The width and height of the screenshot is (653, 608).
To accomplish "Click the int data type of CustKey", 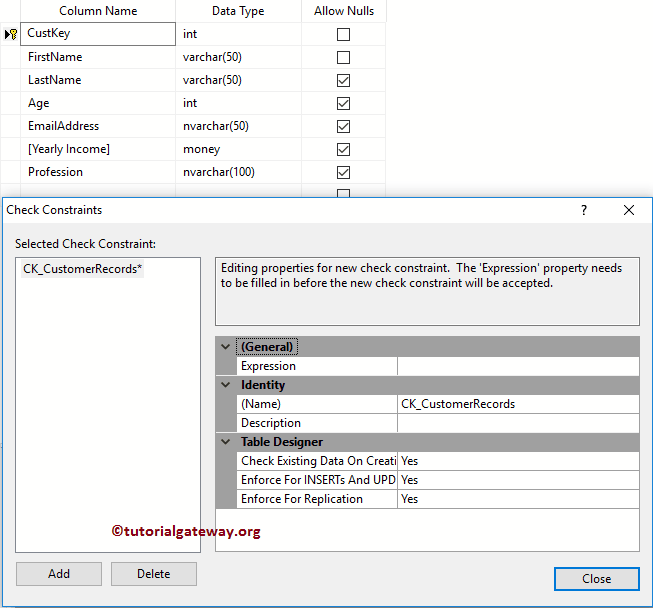I will (x=239, y=34).
